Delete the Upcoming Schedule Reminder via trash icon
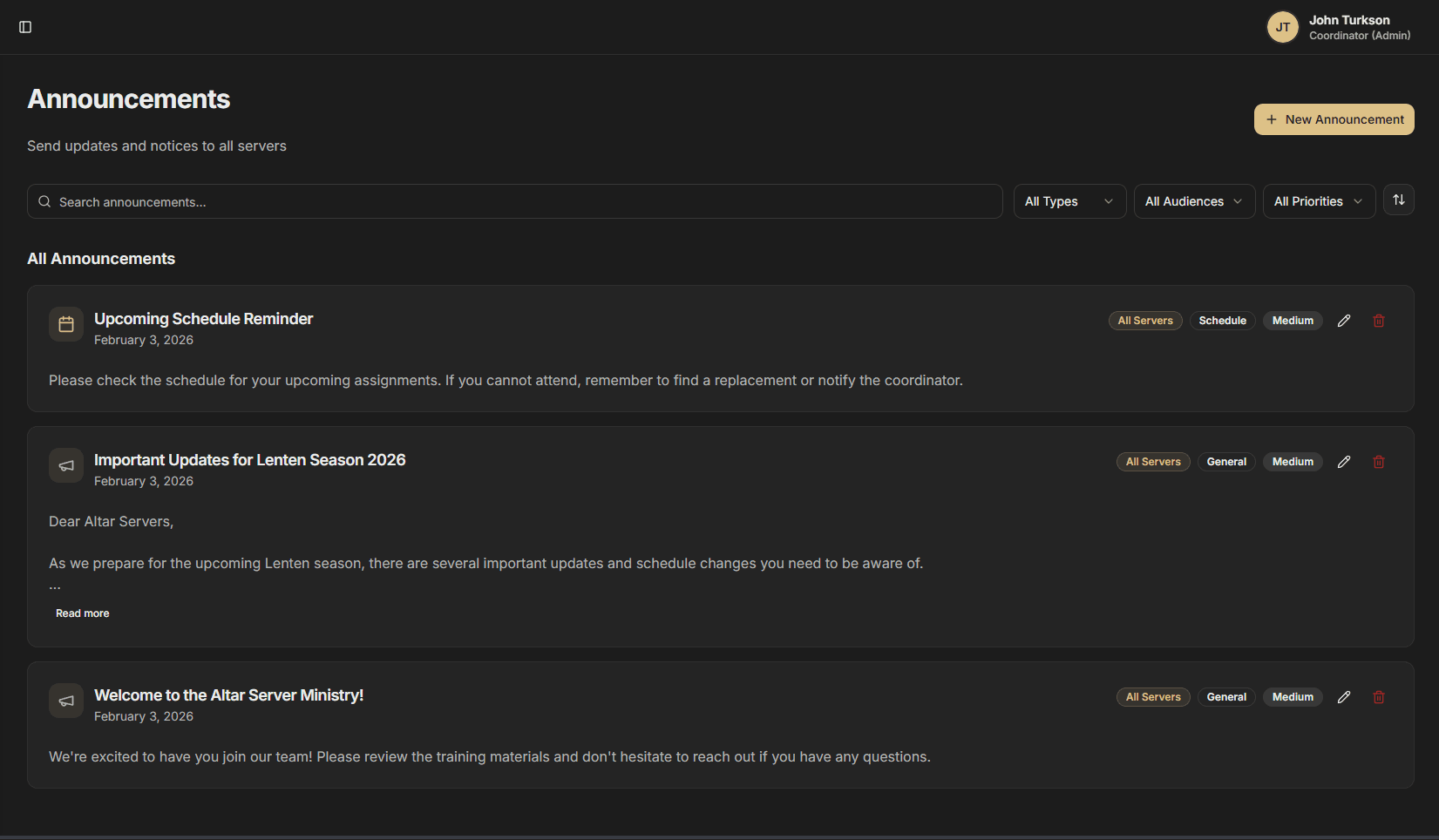 coord(1378,320)
